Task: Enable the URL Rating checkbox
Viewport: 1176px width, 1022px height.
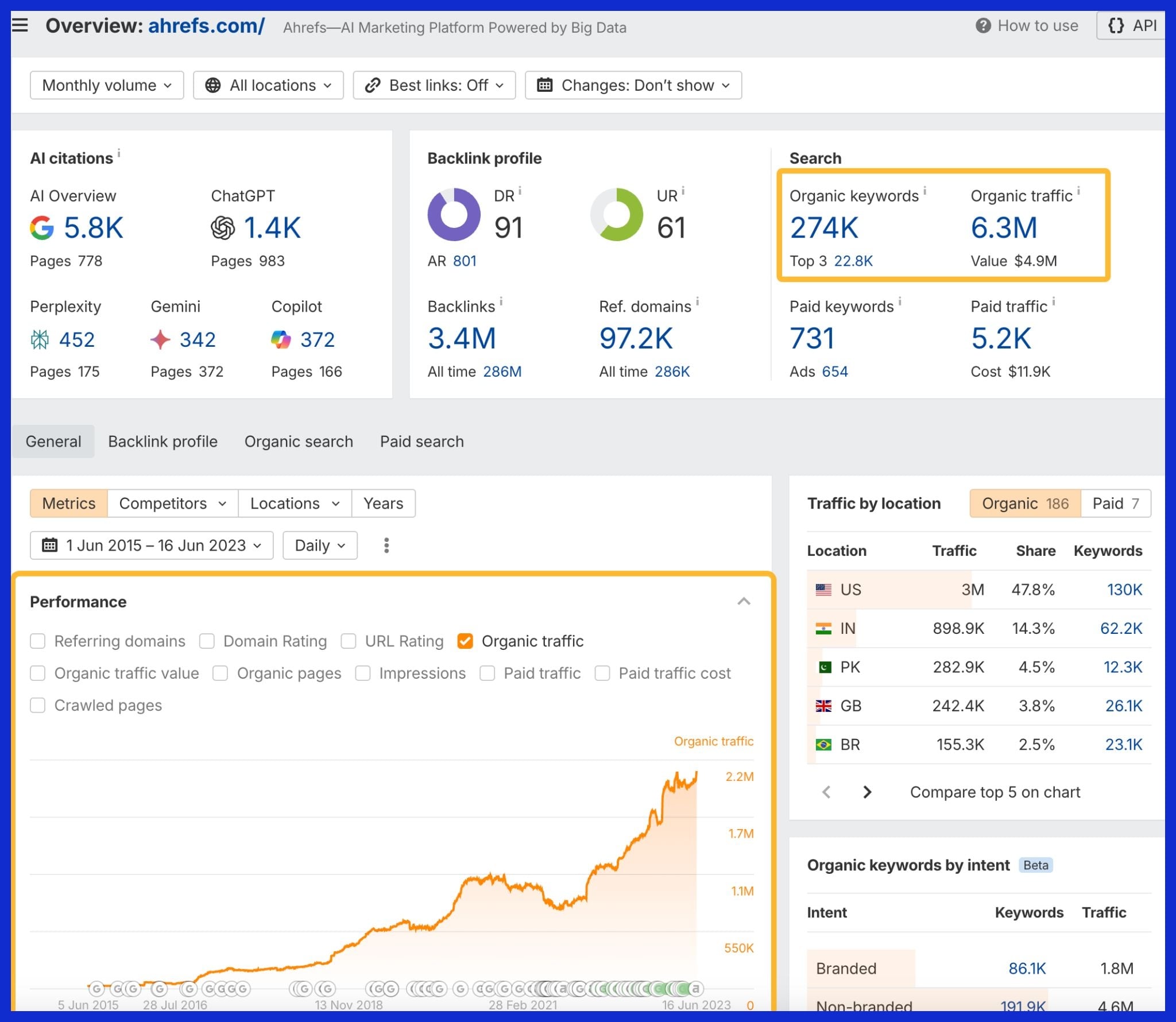Action: tap(349, 641)
